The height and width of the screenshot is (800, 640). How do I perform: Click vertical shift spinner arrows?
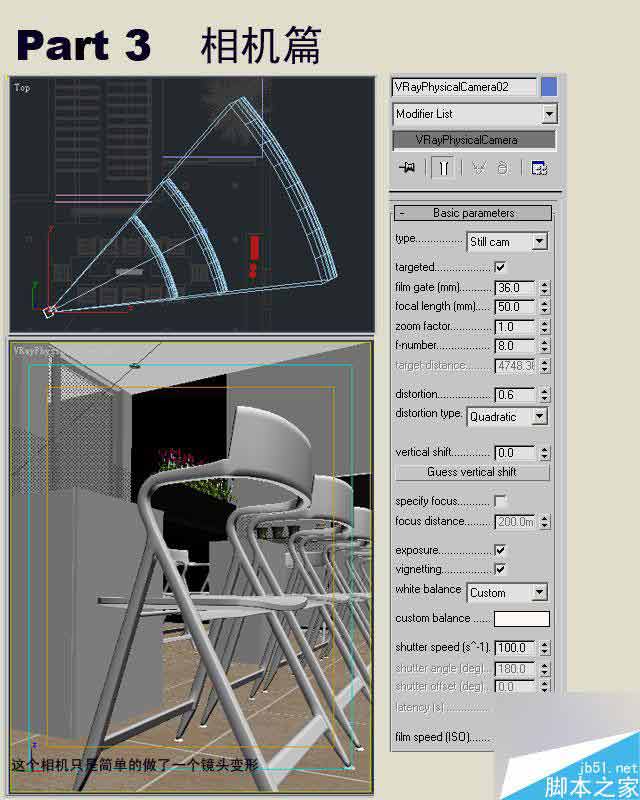click(545, 453)
